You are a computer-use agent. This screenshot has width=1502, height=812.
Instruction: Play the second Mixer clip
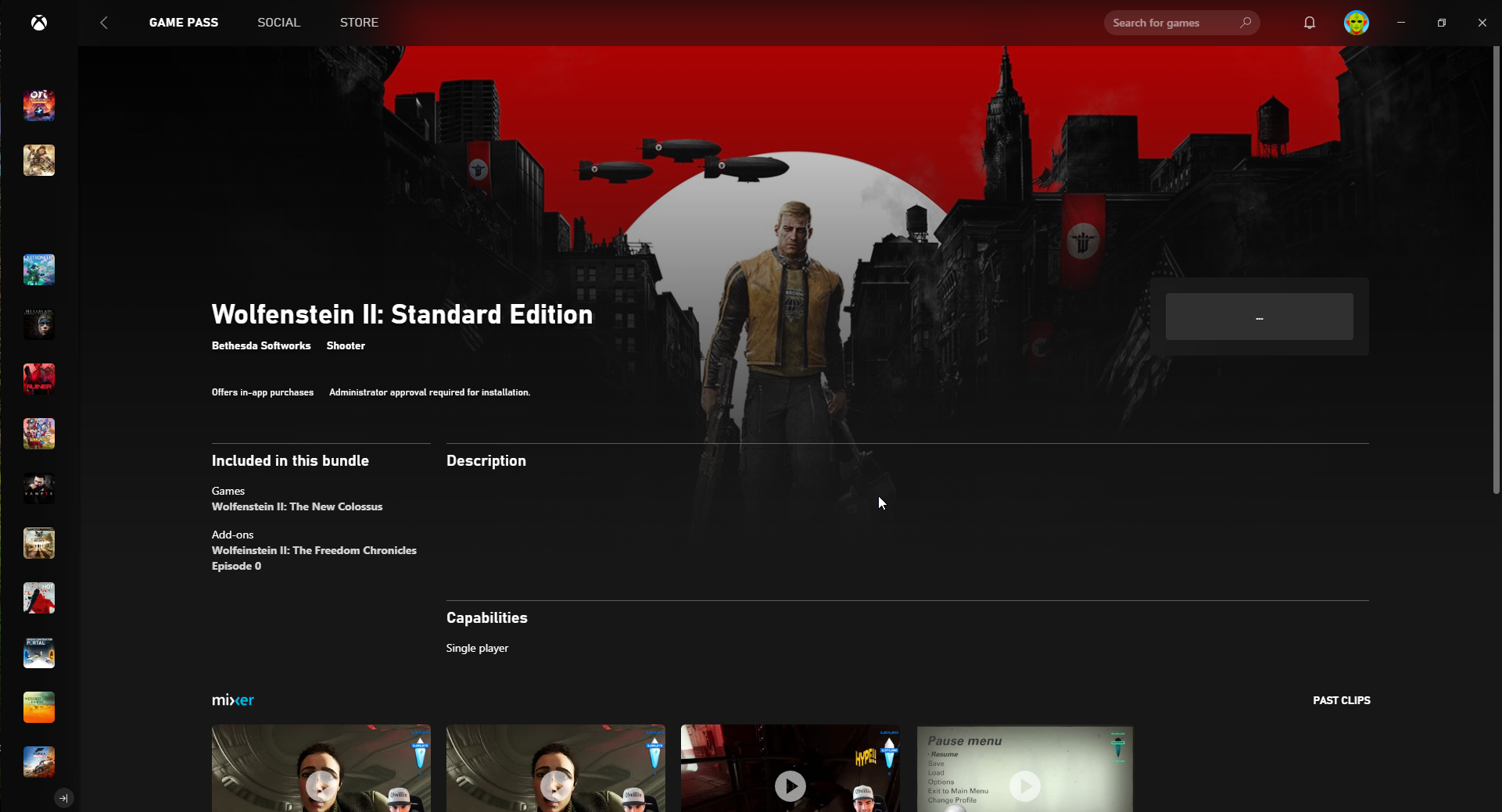pyautogui.click(x=556, y=785)
